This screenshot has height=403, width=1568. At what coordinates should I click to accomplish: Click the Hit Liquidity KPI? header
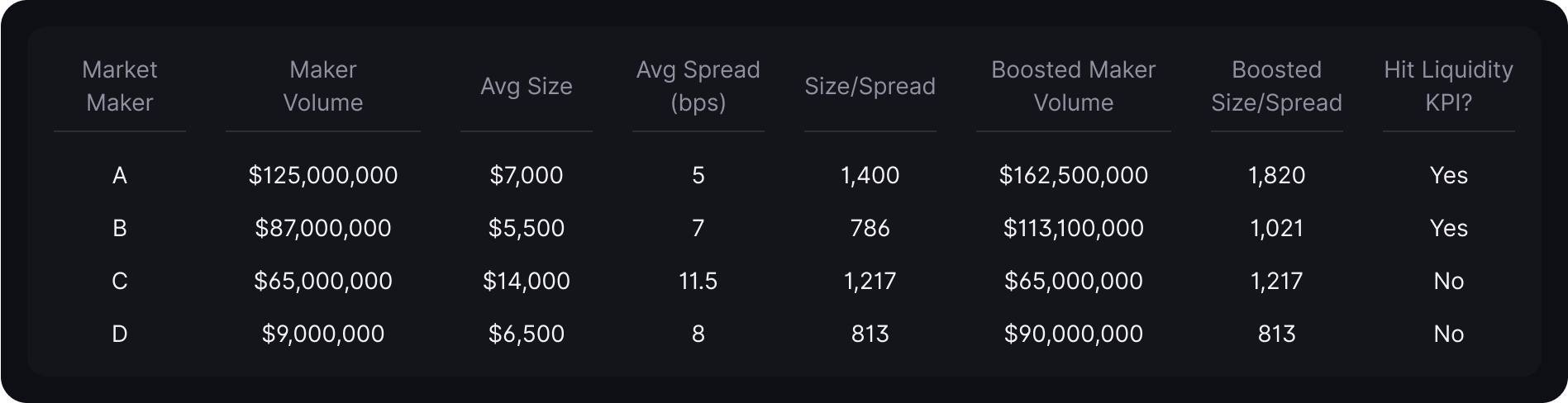pos(1449,86)
